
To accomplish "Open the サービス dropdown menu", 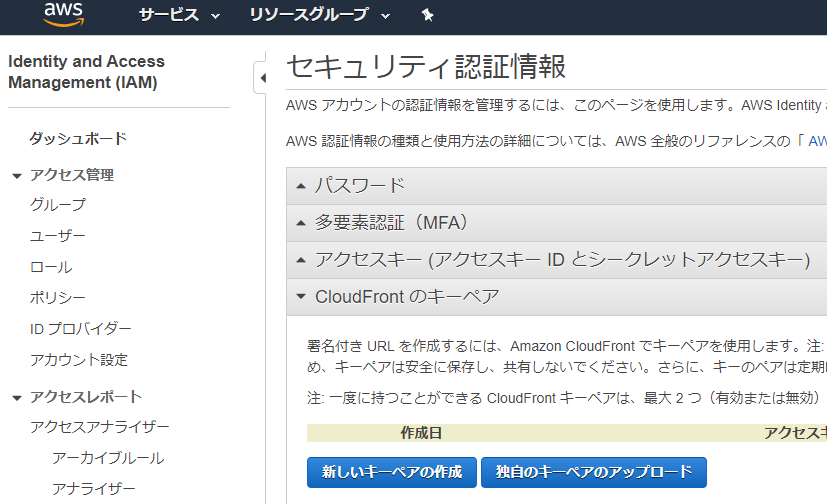I will (x=179, y=15).
